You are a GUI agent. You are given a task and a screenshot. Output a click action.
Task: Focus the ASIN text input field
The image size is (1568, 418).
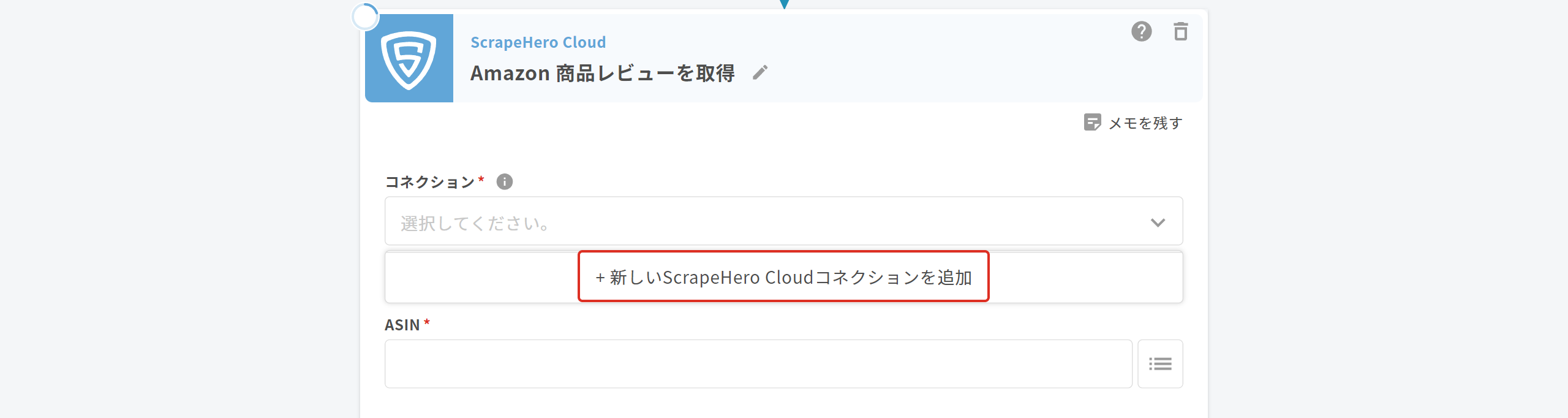[x=758, y=364]
